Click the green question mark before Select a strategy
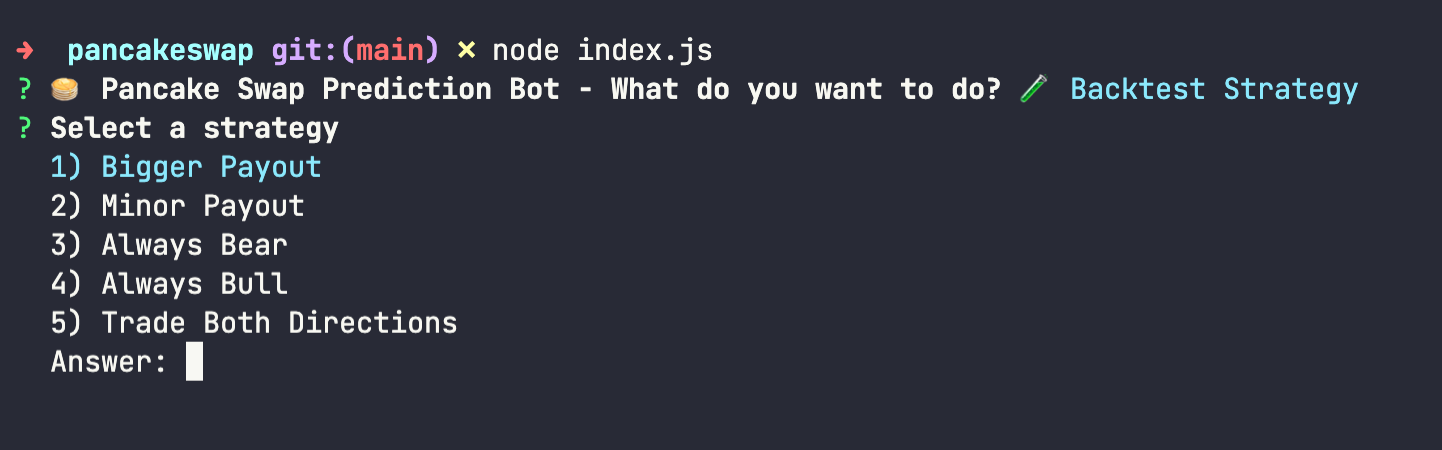This screenshot has height=450, width=1442. (x=25, y=129)
